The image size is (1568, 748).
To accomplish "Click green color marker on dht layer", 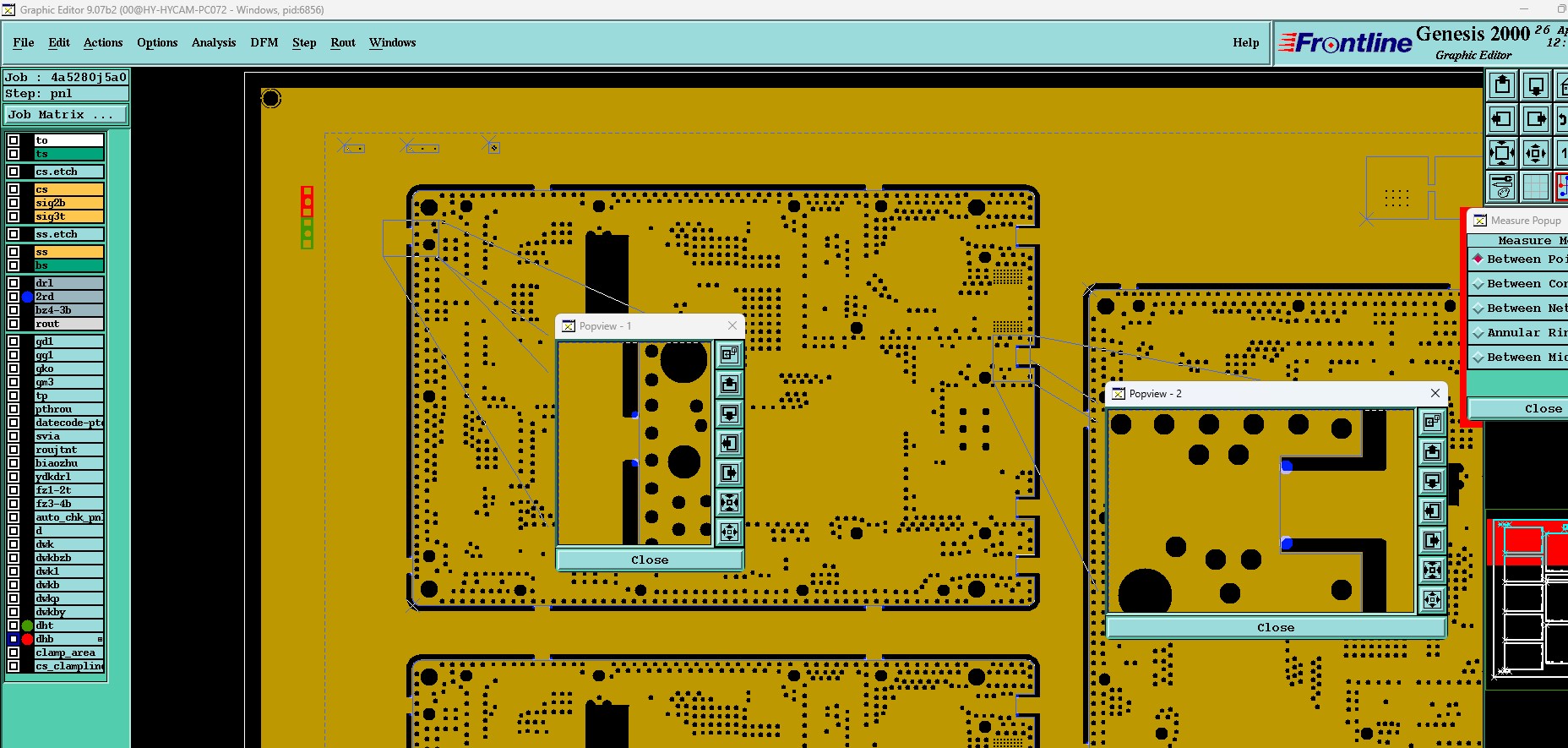I will [x=28, y=625].
